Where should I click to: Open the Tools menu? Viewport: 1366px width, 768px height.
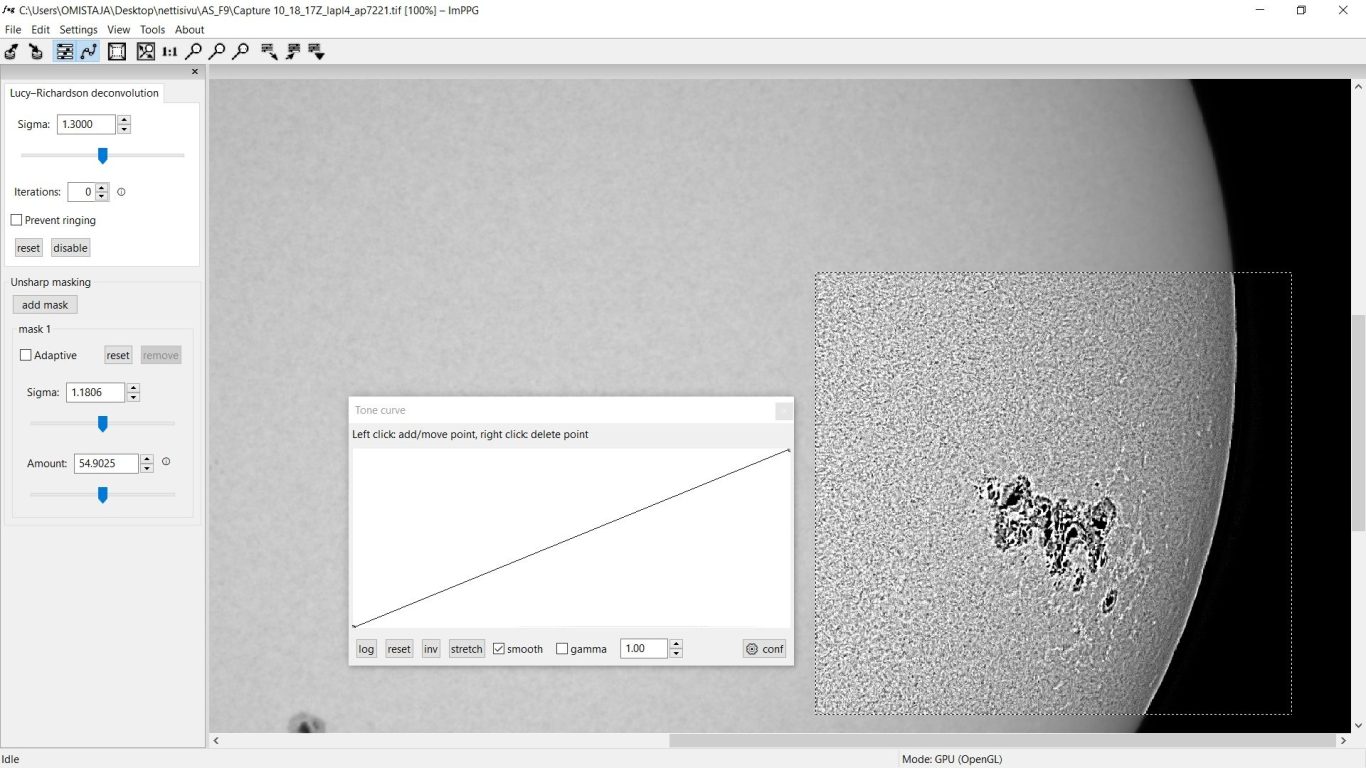pos(152,30)
